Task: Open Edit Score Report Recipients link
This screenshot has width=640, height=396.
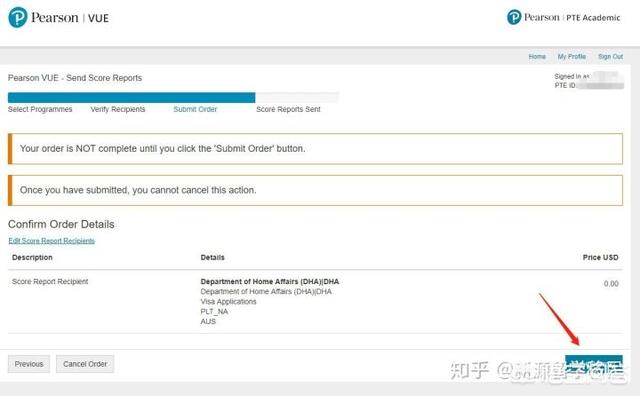Action: tap(51, 241)
